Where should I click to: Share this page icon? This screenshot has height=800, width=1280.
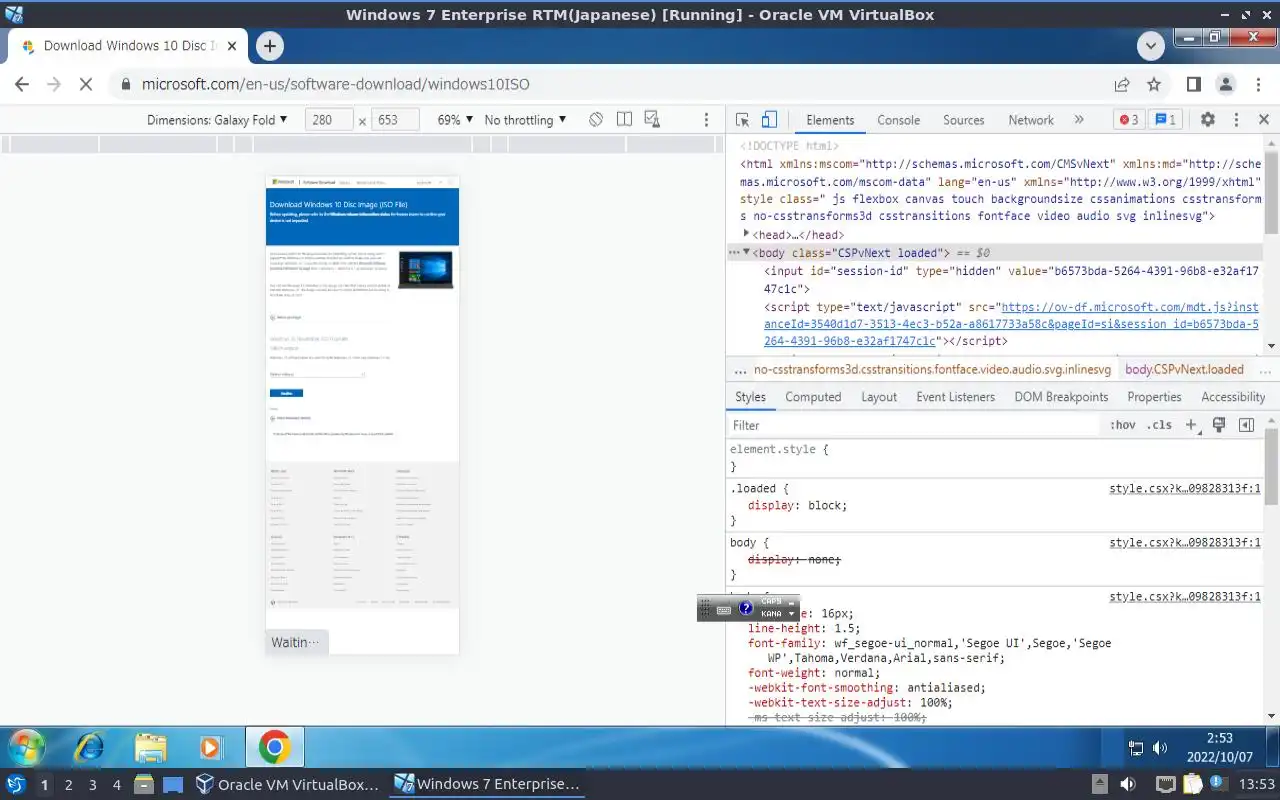click(1122, 85)
